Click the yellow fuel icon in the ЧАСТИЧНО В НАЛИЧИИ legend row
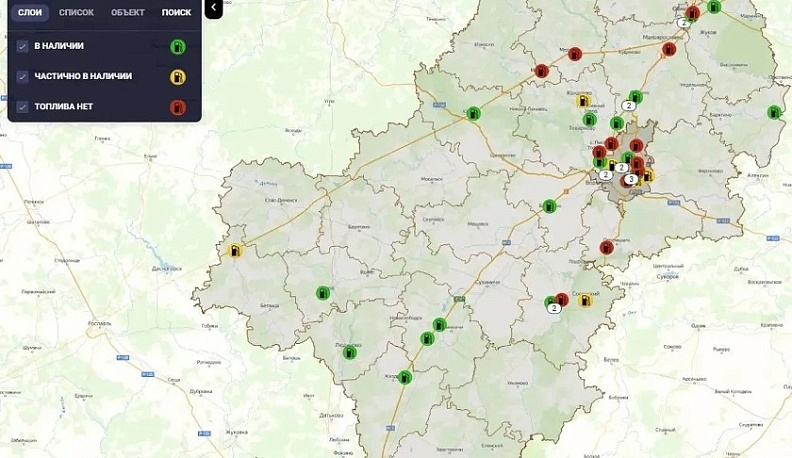This screenshot has height=458, width=792. point(178,77)
